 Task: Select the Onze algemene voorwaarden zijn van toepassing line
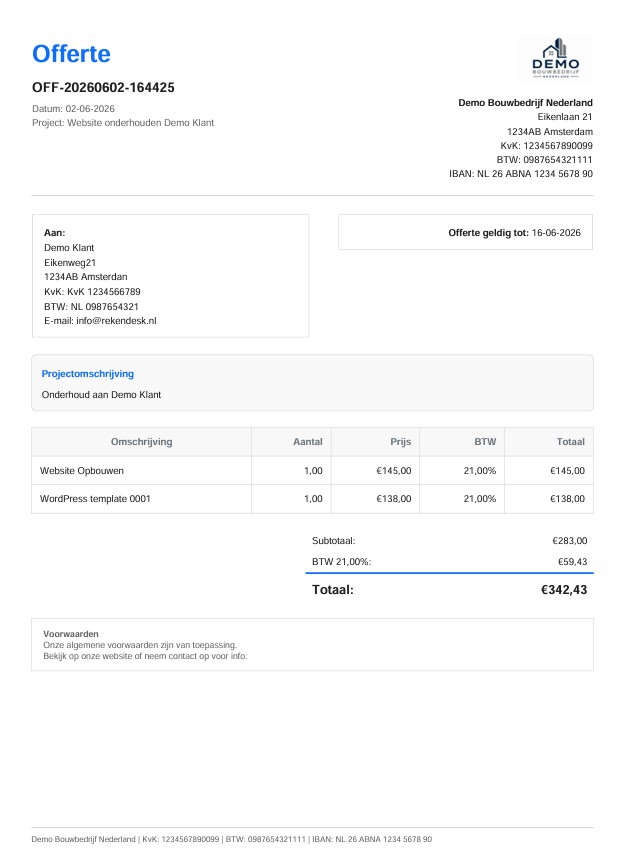[140, 645]
